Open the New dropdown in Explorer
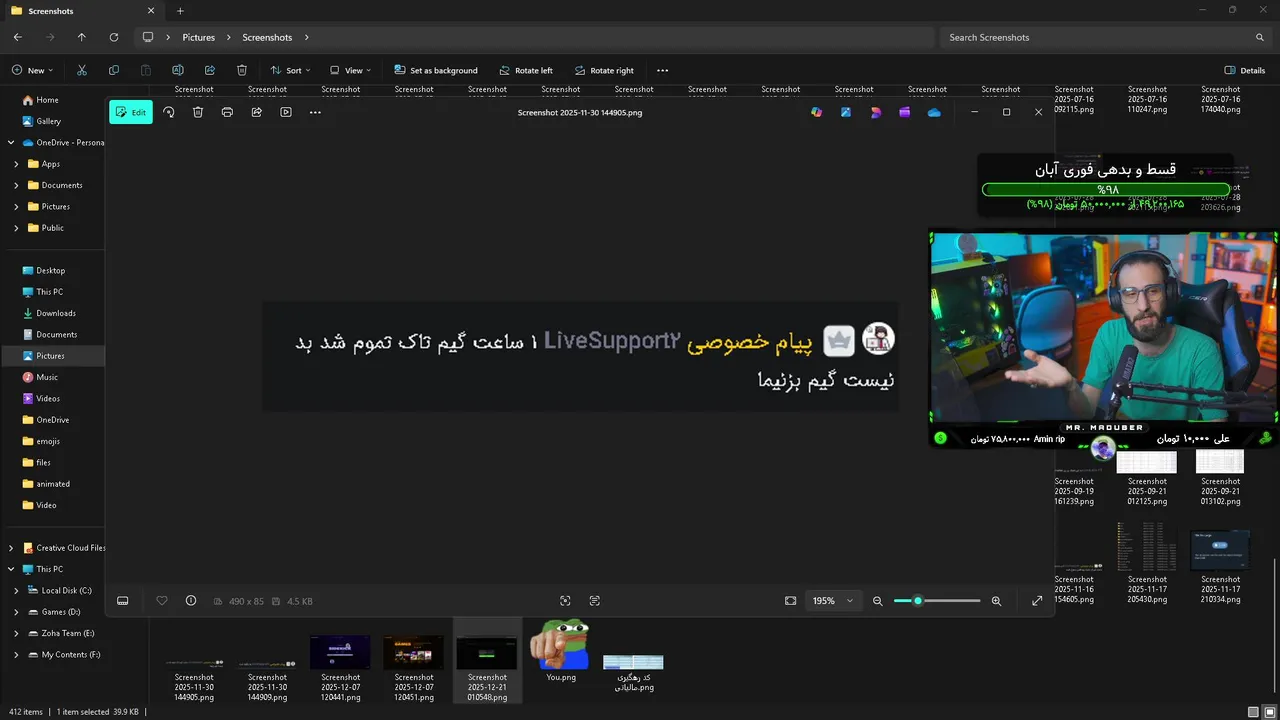1280x720 pixels. [x=33, y=70]
